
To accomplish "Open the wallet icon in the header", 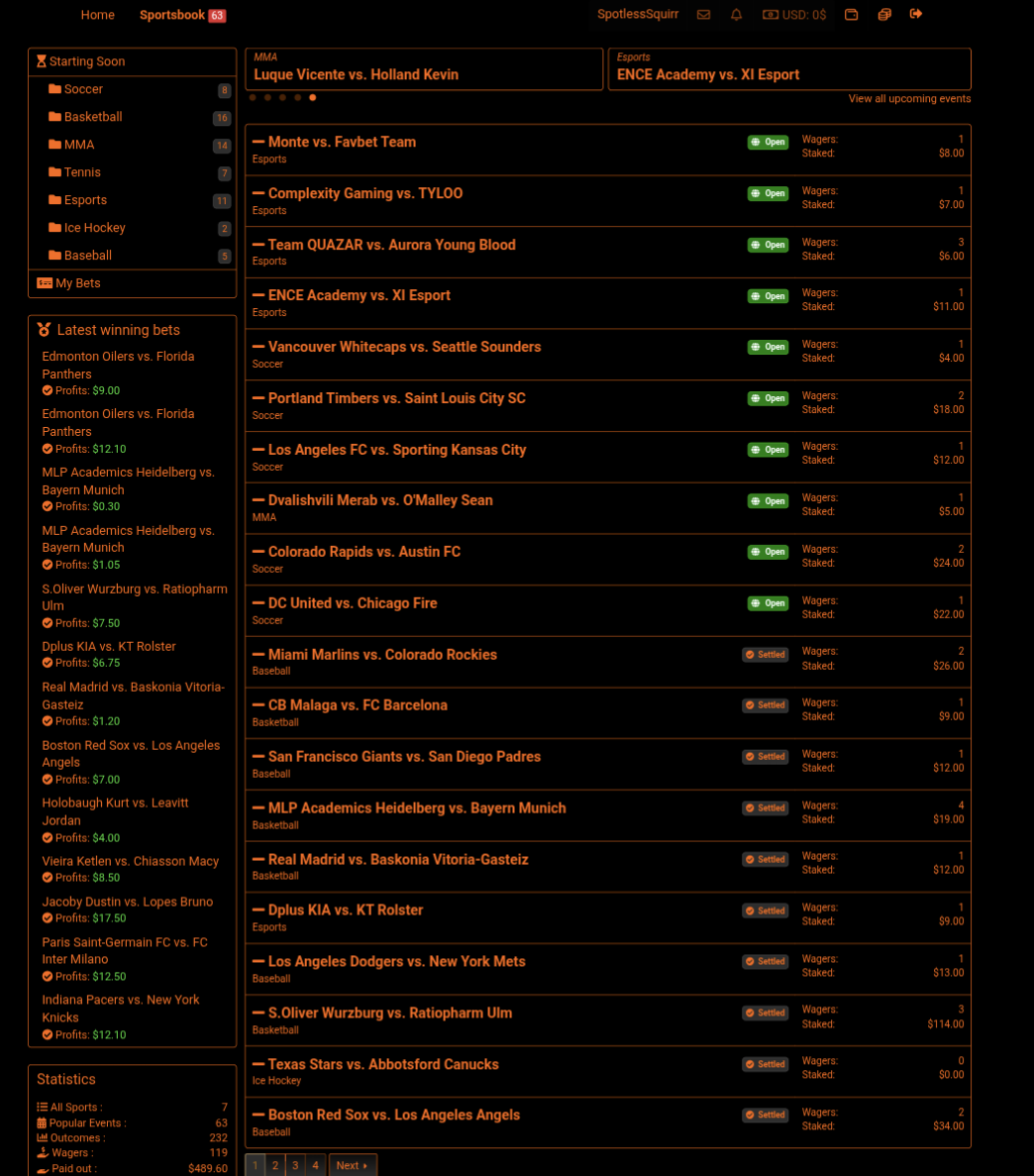I will click(x=851, y=14).
